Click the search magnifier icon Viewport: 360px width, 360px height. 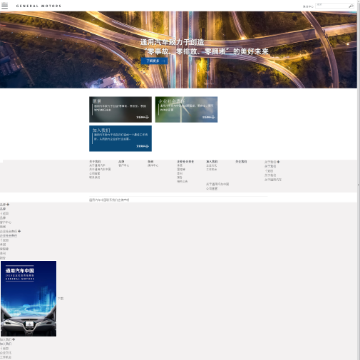(x=351, y=6)
